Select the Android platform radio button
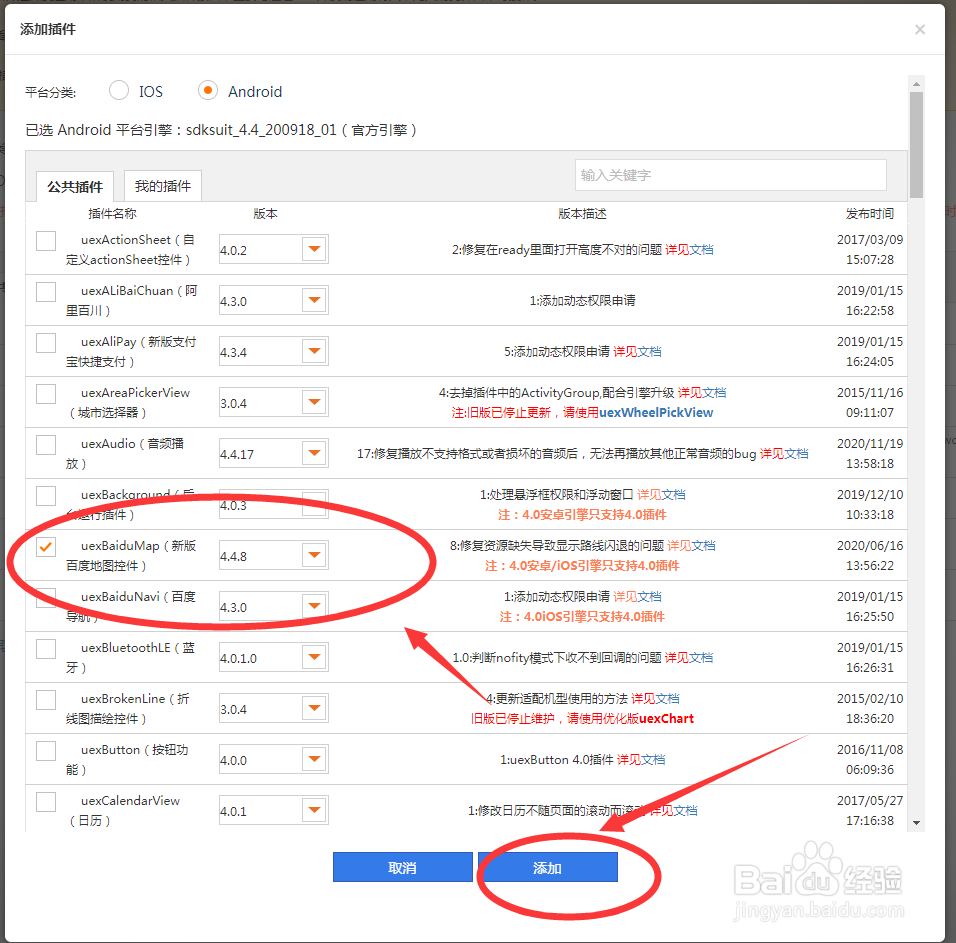The image size is (956, 943). pyautogui.click(x=208, y=91)
